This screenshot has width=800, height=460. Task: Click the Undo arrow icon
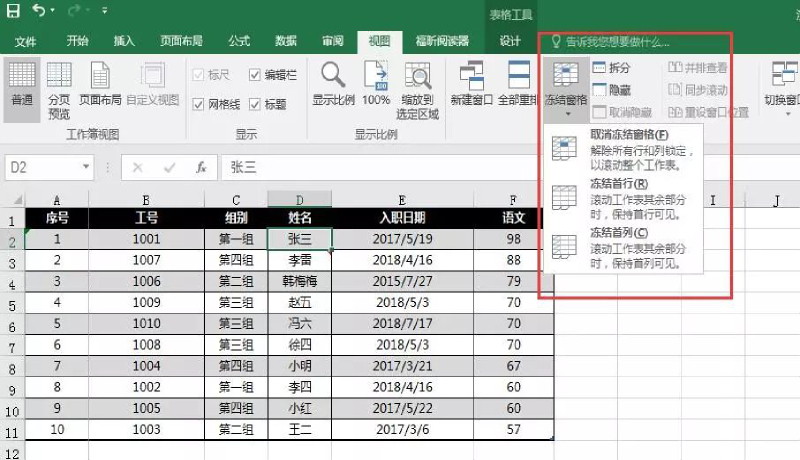[x=38, y=12]
